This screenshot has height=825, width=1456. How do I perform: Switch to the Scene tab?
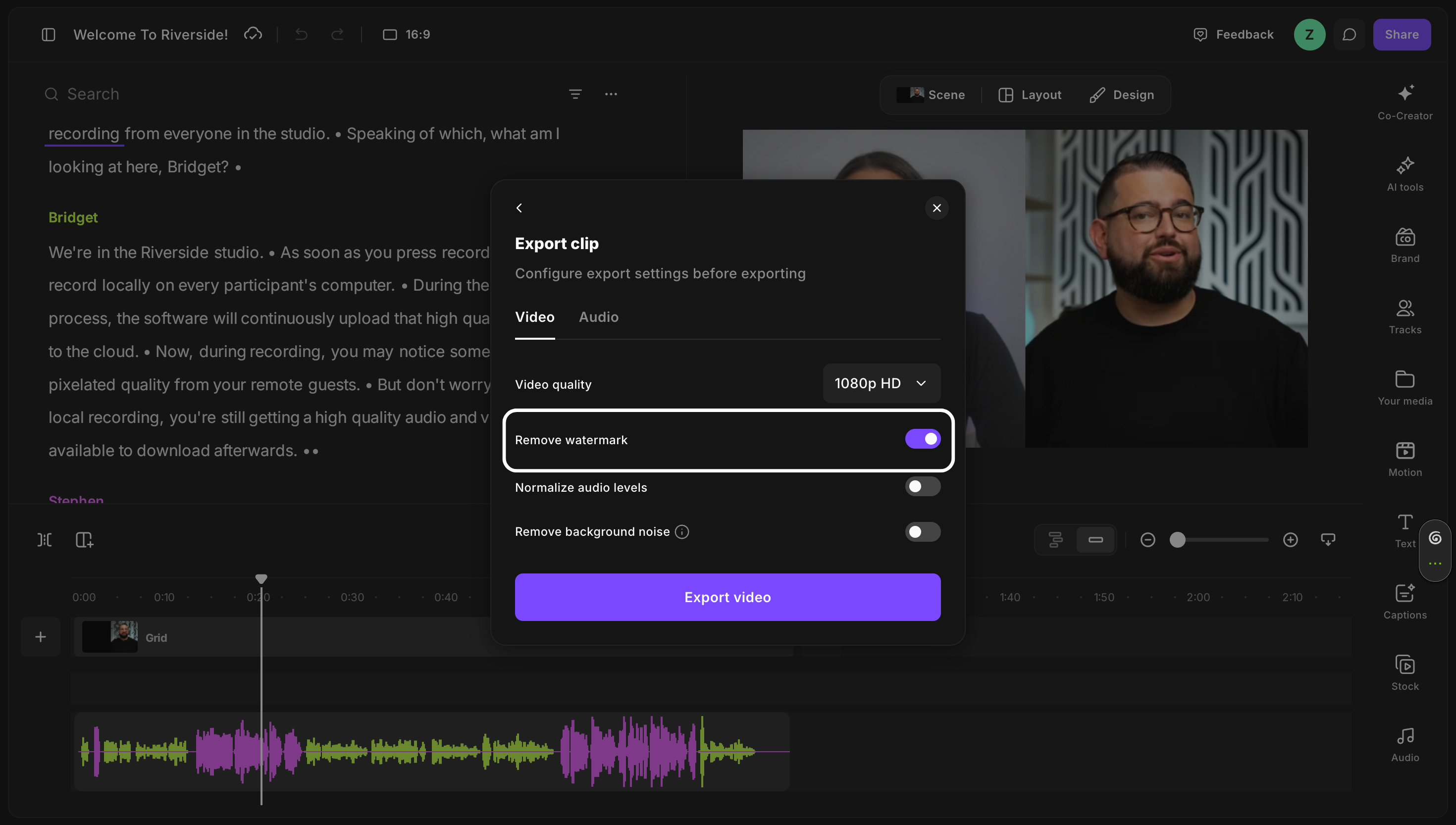[x=931, y=95]
